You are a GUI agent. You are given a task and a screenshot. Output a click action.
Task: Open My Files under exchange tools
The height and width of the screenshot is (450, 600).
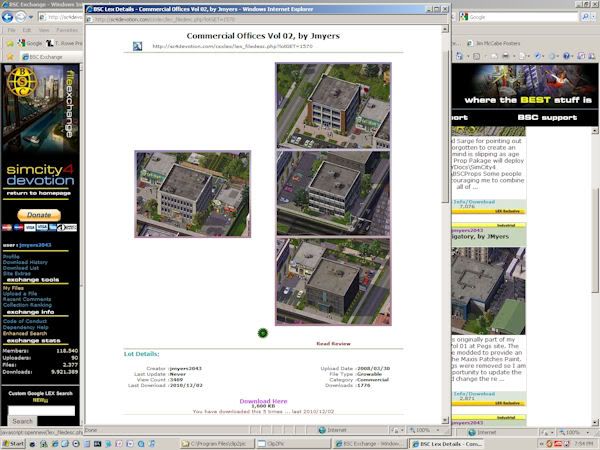tap(13, 288)
